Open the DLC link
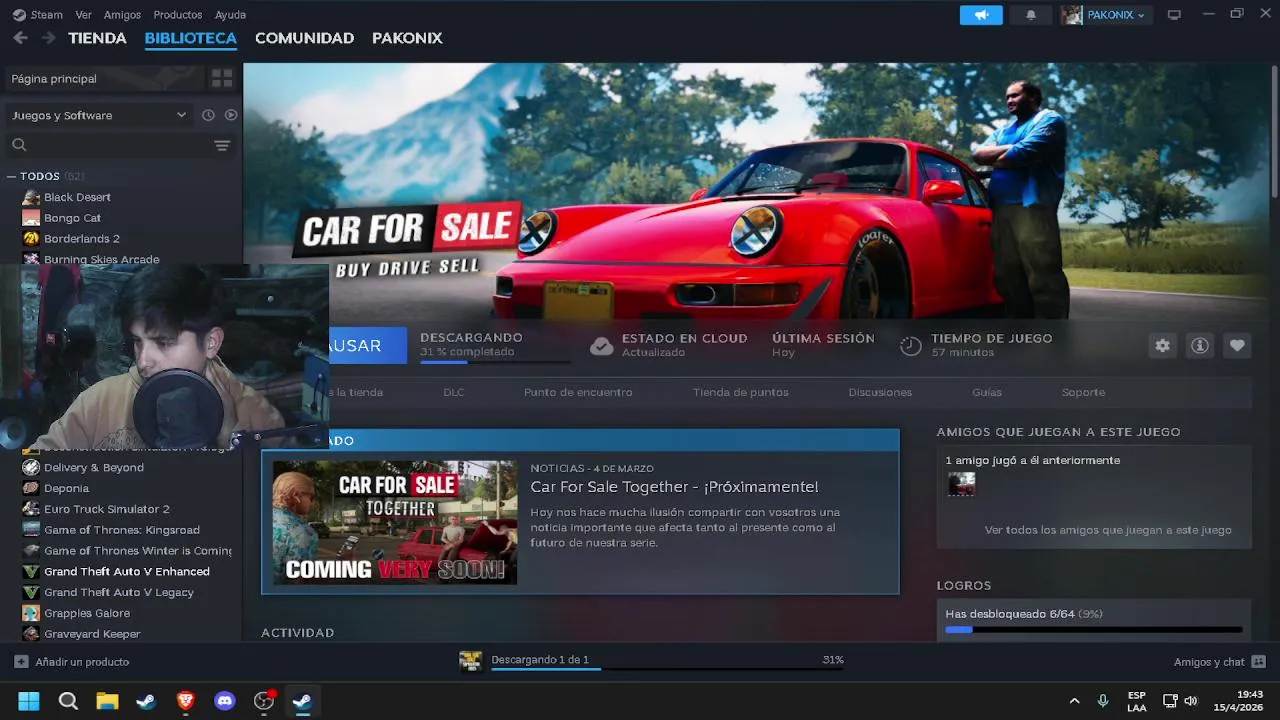Image resolution: width=1280 pixels, height=720 pixels. 454,392
